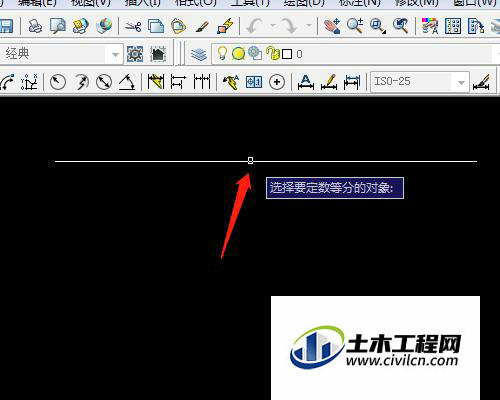Click the Paste clipboard icon
The width and height of the screenshot is (500, 400).
point(178,26)
